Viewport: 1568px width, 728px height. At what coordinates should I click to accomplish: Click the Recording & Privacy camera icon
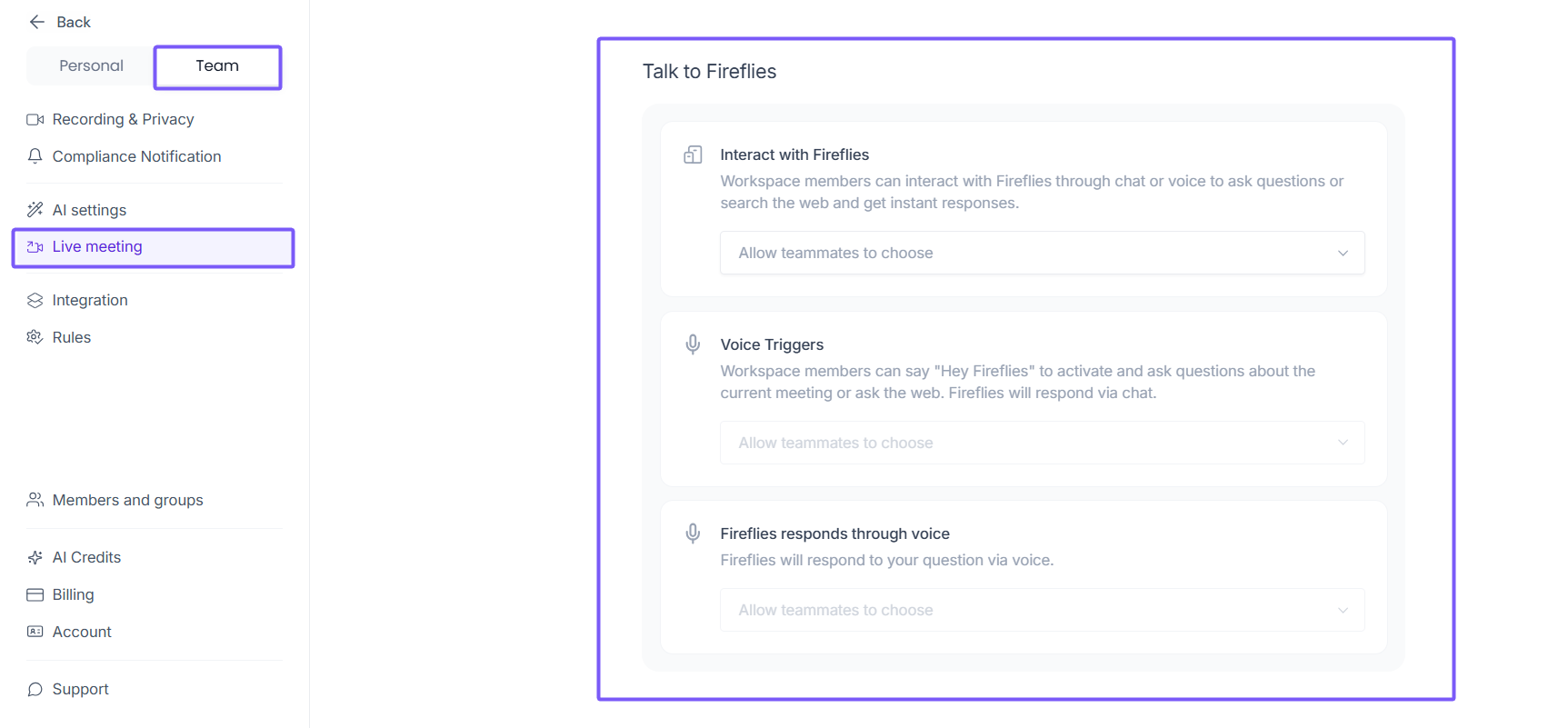(x=35, y=120)
